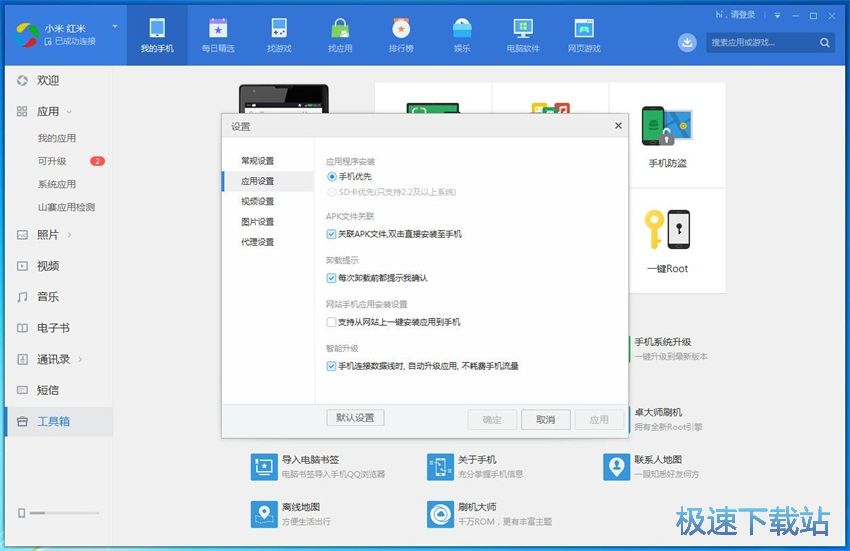The image size is (850, 551).
Task: Open the 找应用 shopping bag icon
Action: coord(340,28)
